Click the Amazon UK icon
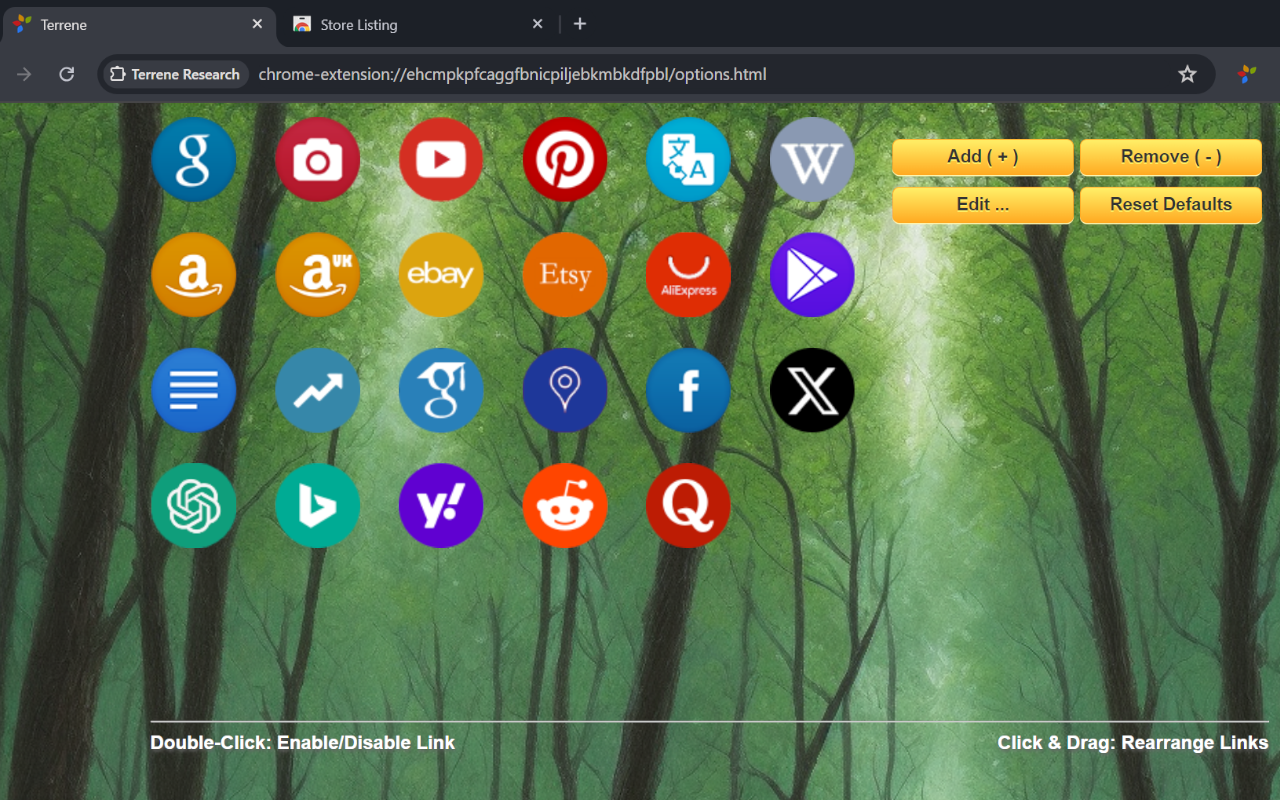This screenshot has width=1280, height=800. coord(317,275)
